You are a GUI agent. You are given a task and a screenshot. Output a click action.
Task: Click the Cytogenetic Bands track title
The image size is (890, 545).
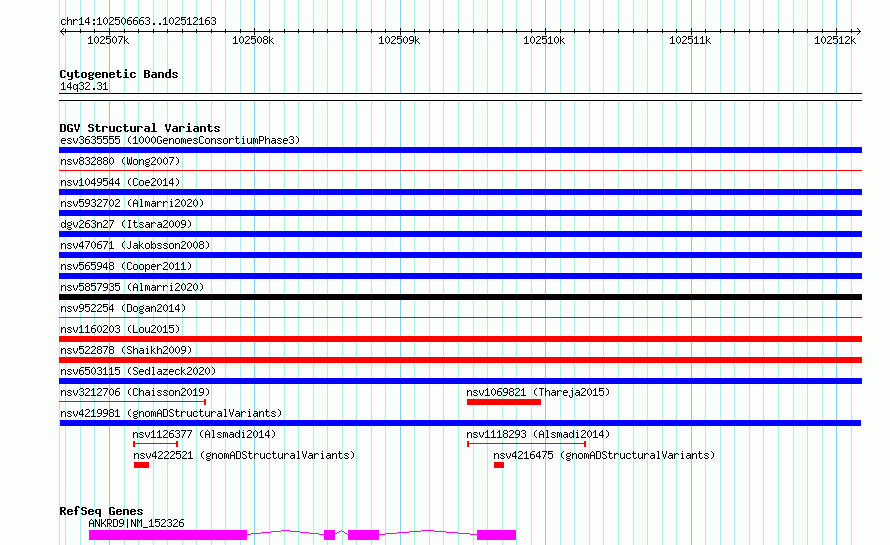119,74
